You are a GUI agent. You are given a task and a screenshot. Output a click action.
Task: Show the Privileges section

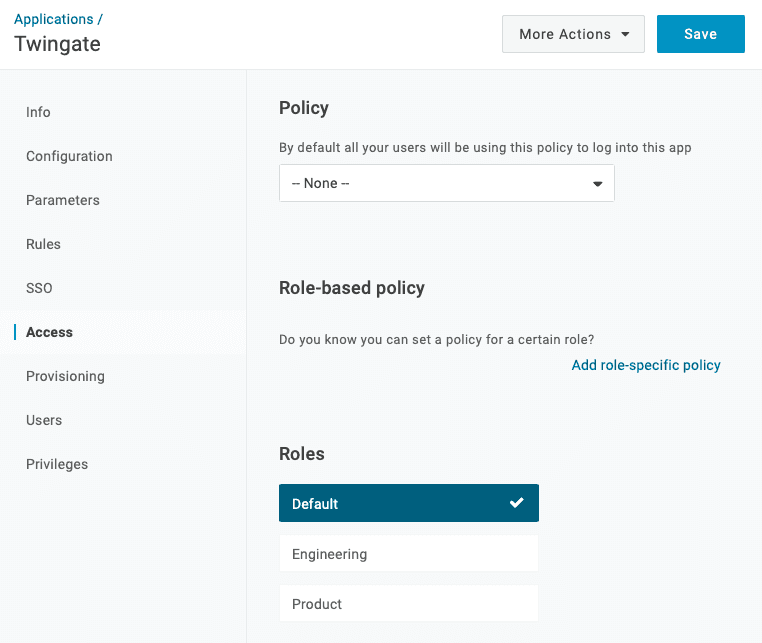[x=57, y=464]
